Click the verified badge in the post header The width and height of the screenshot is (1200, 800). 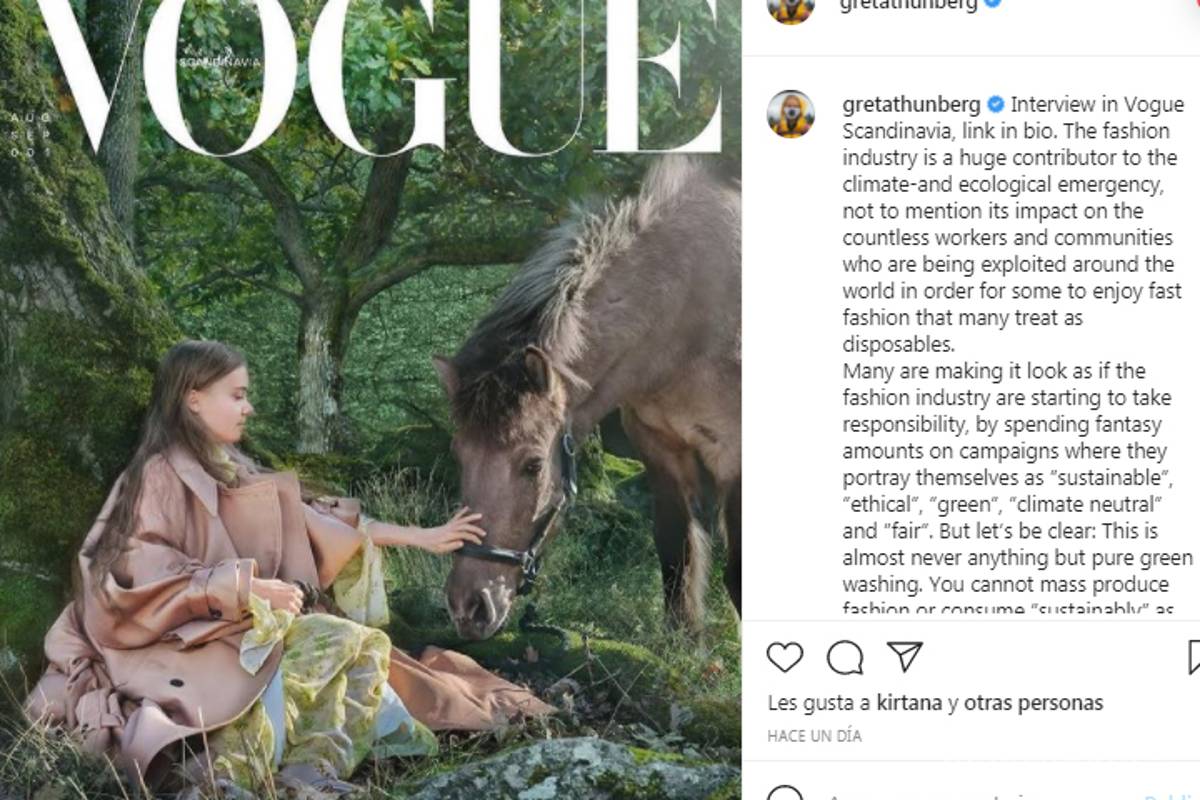993,4
